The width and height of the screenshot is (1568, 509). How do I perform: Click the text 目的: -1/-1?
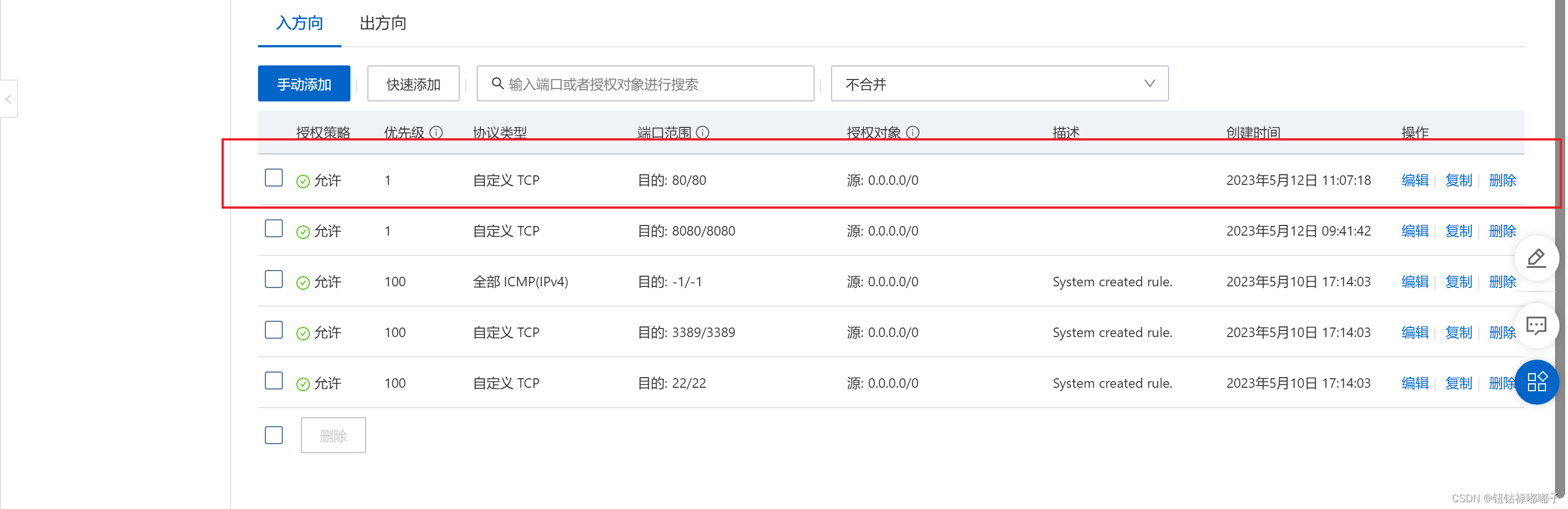[669, 281]
